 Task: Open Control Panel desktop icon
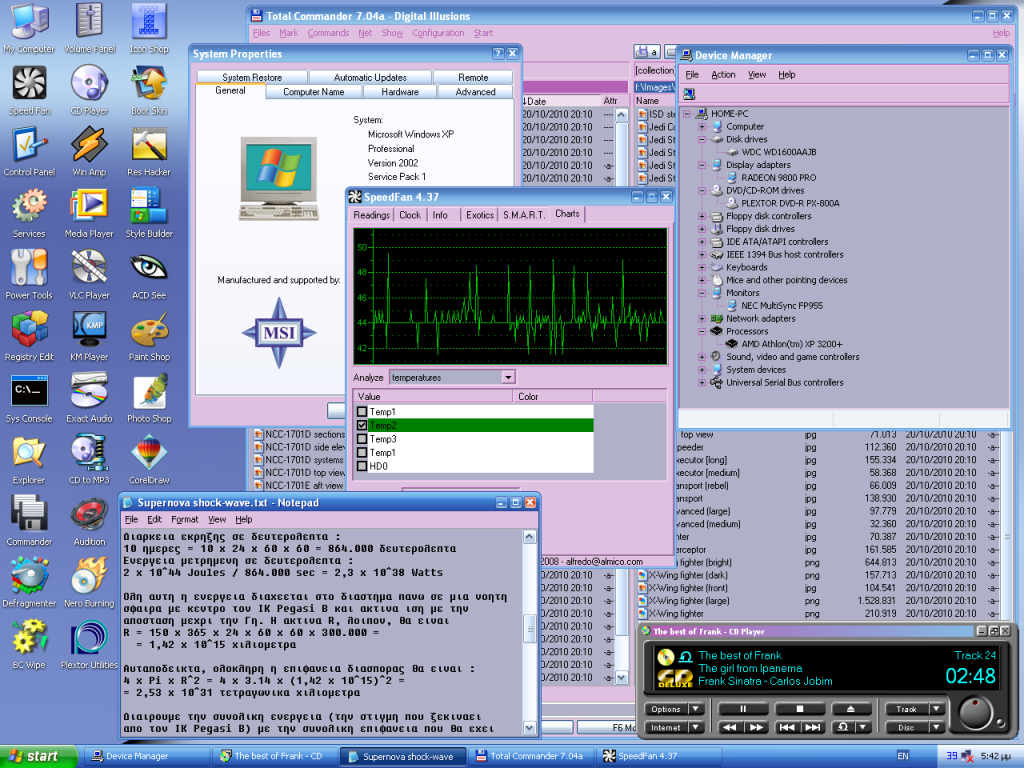coord(29,152)
